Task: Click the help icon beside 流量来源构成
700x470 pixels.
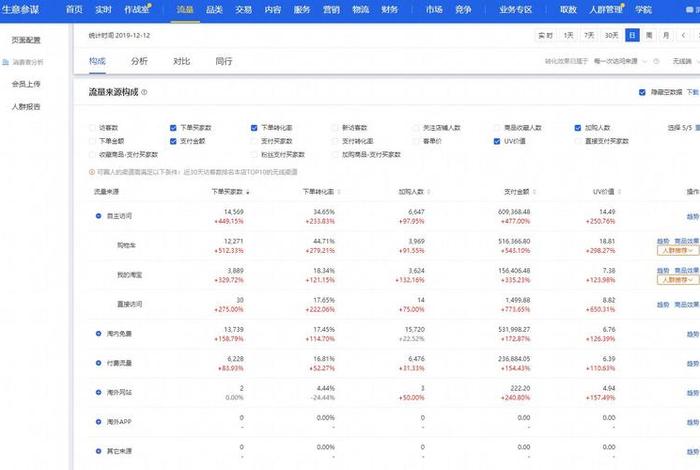Action: (144, 92)
